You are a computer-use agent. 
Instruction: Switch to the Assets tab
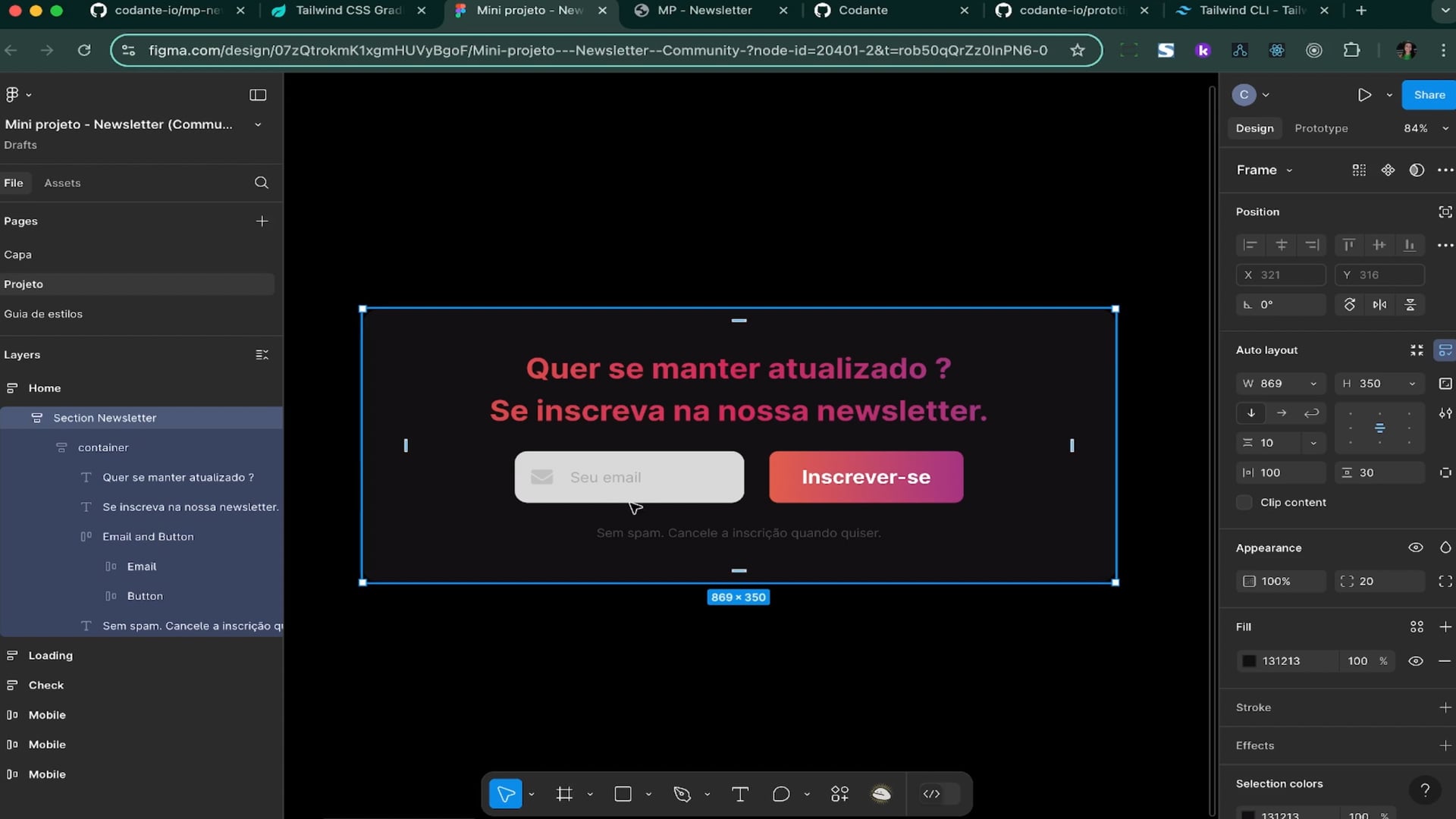click(x=62, y=183)
